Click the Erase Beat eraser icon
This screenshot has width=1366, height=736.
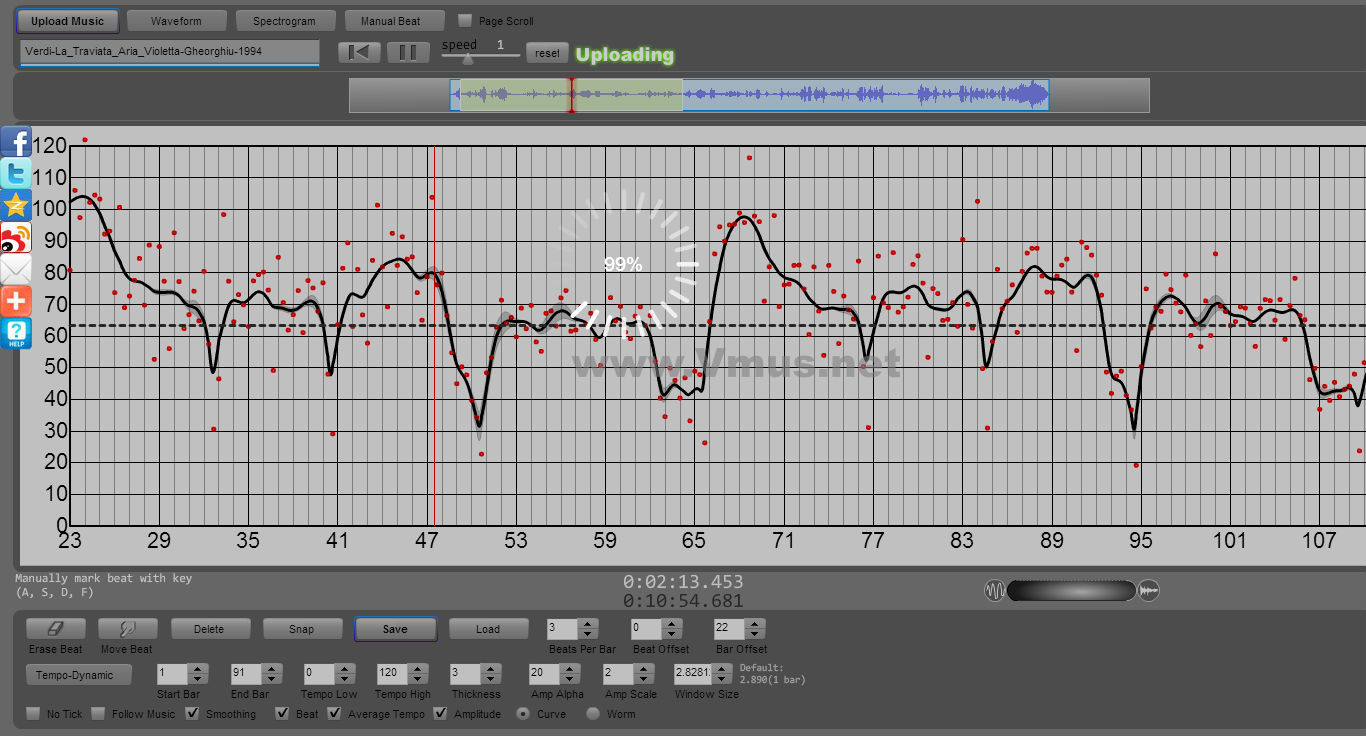point(56,629)
